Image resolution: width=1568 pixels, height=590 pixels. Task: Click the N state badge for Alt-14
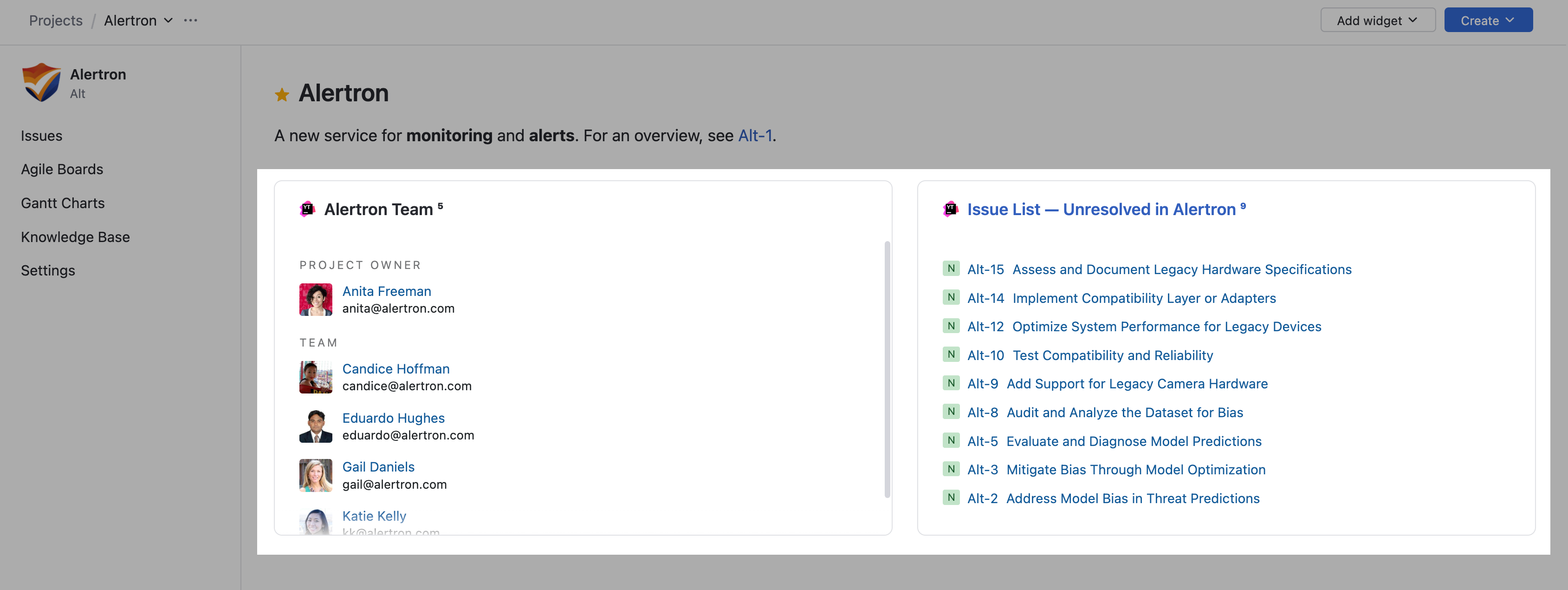(951, 297)
